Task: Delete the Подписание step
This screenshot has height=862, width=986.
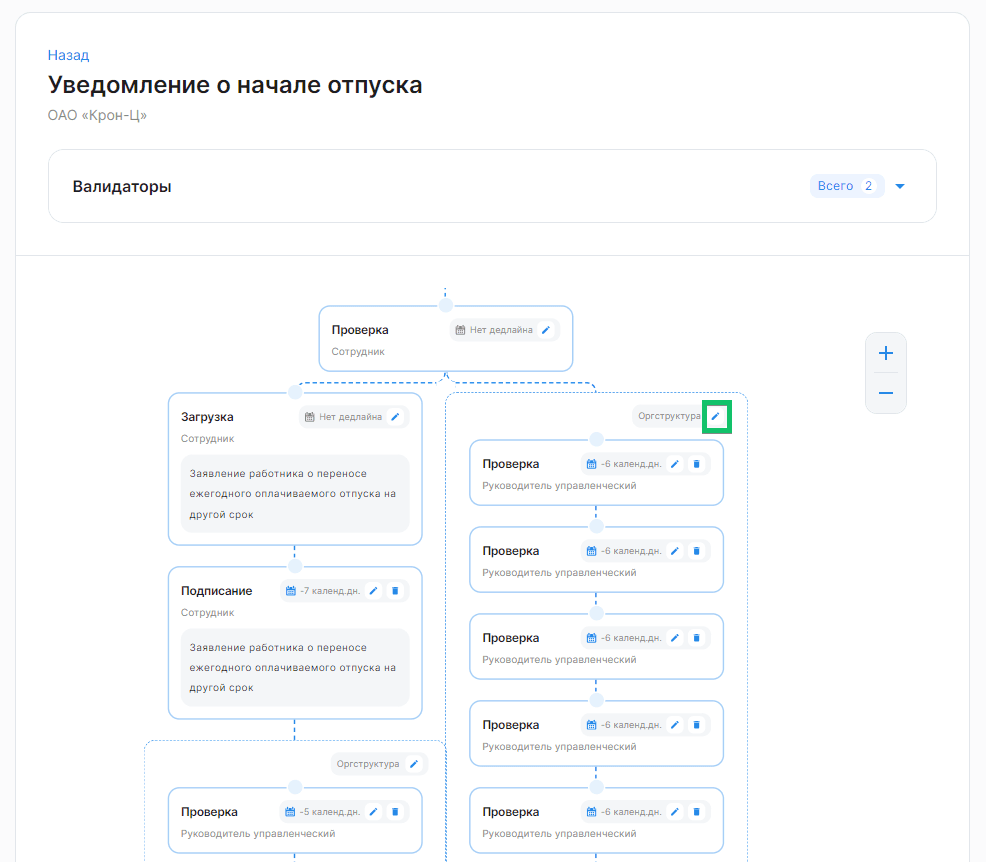Action: coord(395,591)
